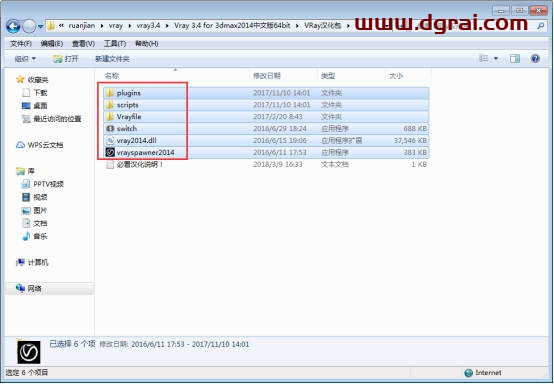The width and height of the screenshot is (554, 384).
Task: Click the vrayspawner2014 application icon
Action: pyautogui.click(x=110, y=152)
